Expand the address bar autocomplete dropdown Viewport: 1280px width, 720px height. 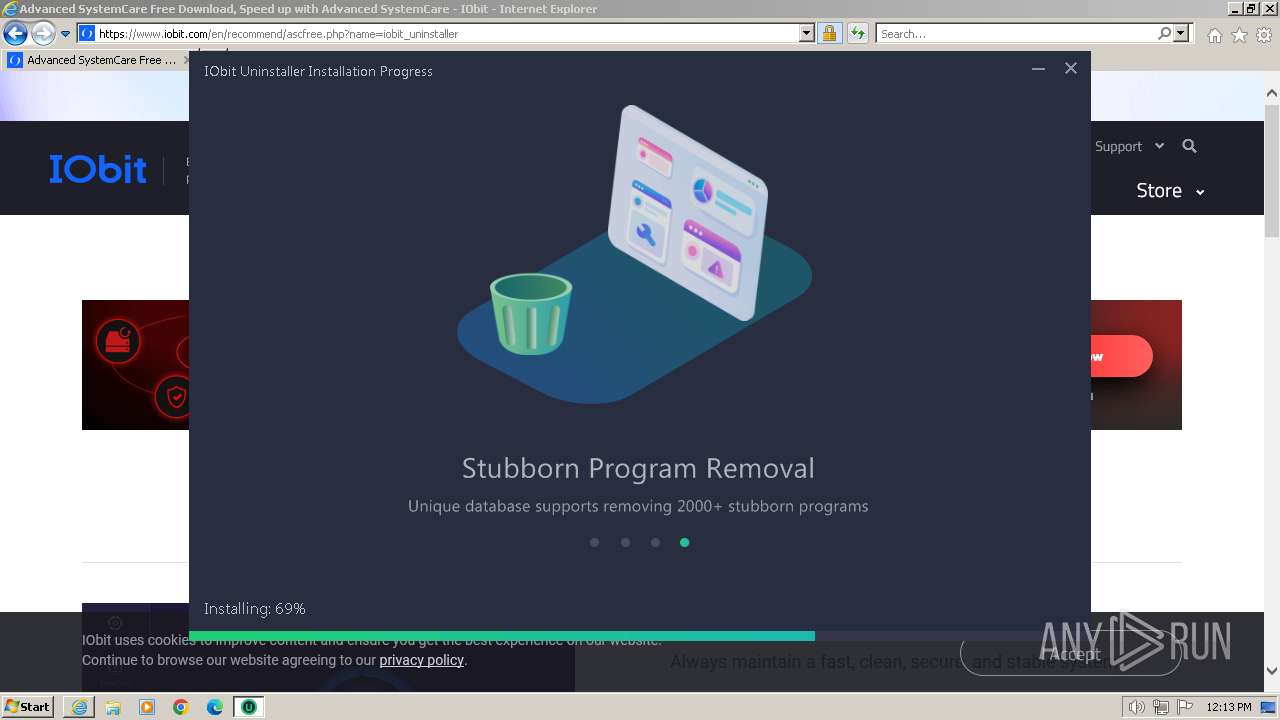click(807, 34)
